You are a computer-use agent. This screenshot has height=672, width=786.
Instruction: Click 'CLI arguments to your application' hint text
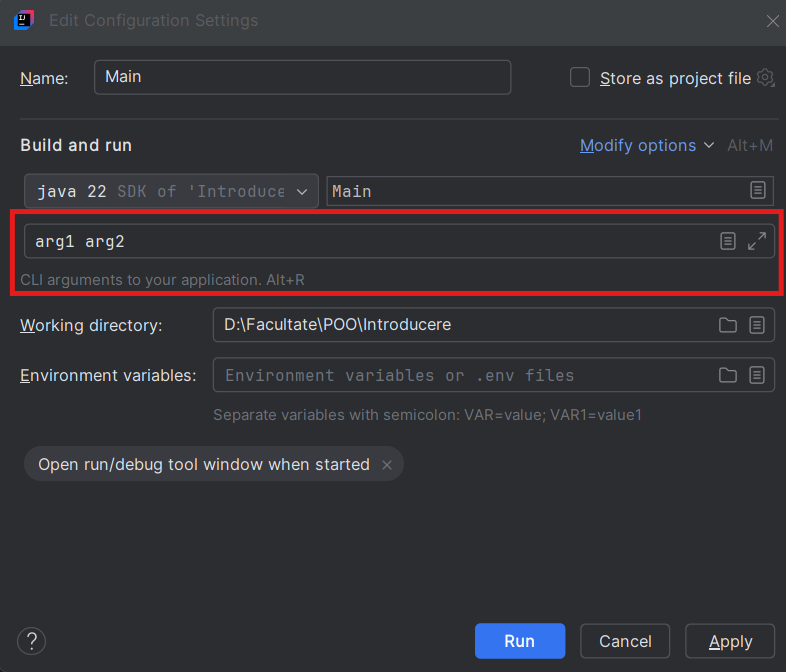pyautogui.click(x=162, y=280)
